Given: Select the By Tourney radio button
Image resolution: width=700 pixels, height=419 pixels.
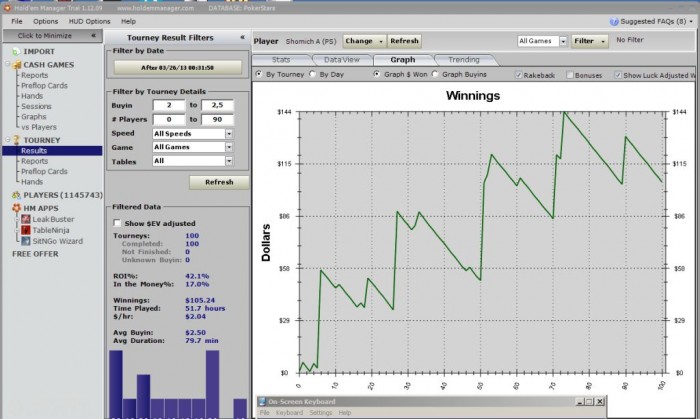Looking at the screenshot, I should click(258, 74).
